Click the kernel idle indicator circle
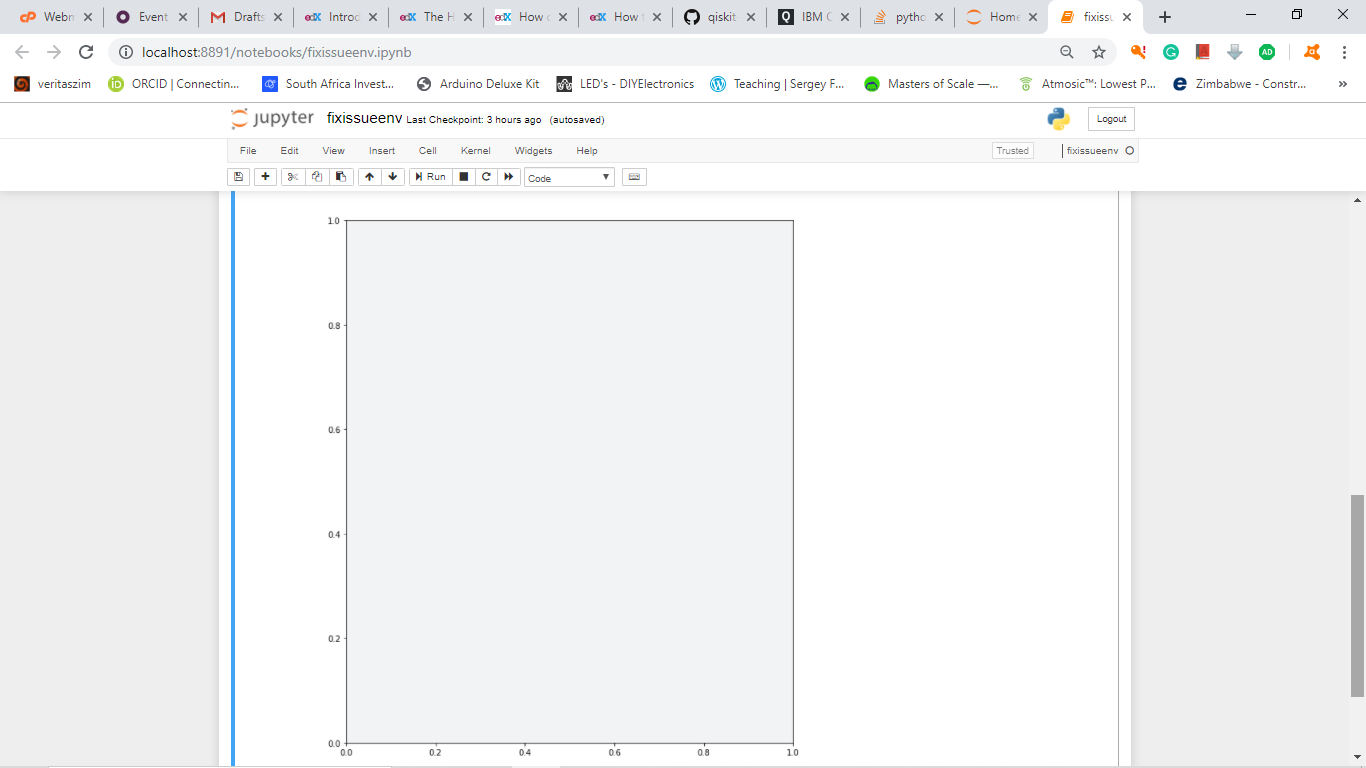 click(x=1130, y=150)
